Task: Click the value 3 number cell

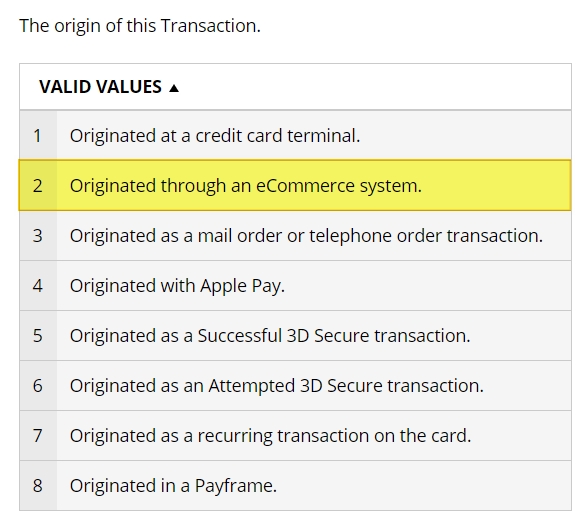Action: [38, 236]
